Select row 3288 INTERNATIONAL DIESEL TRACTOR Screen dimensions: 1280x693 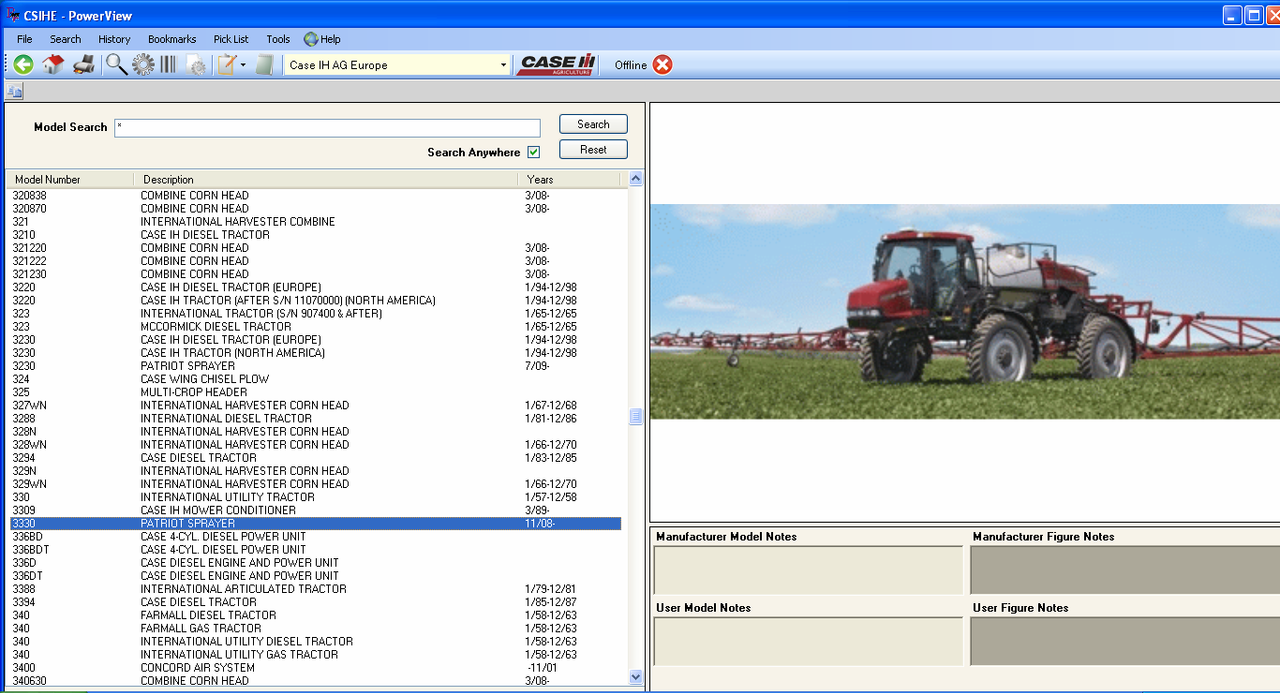tap(315, 418)
